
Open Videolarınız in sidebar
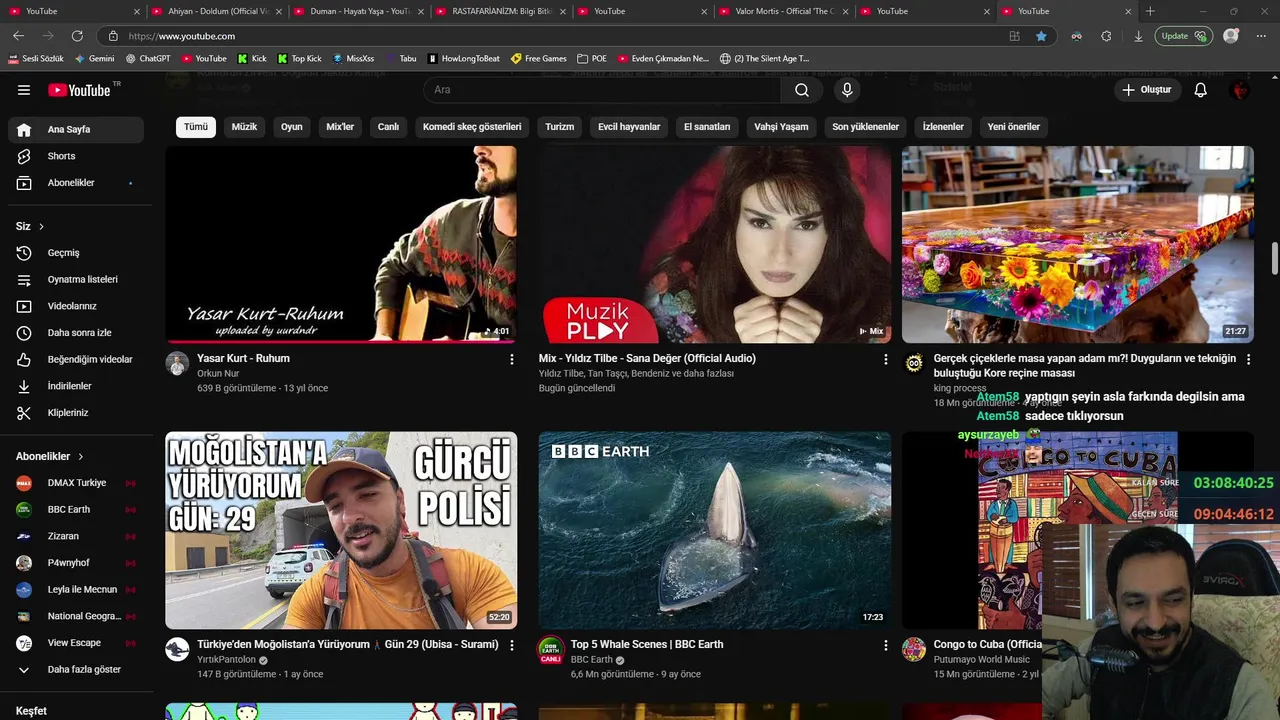pyautogui.click(x=76, y=306)
